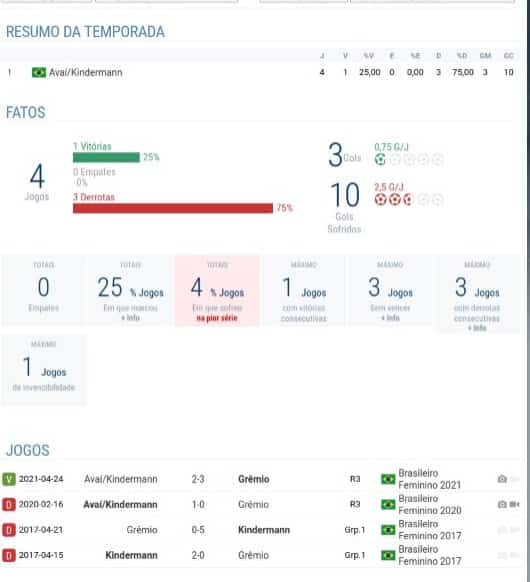This screenshot has width=530, height=582.
Task: Open the 2-0 score of the 2017-04-15 match
Action: pos(198,555)
